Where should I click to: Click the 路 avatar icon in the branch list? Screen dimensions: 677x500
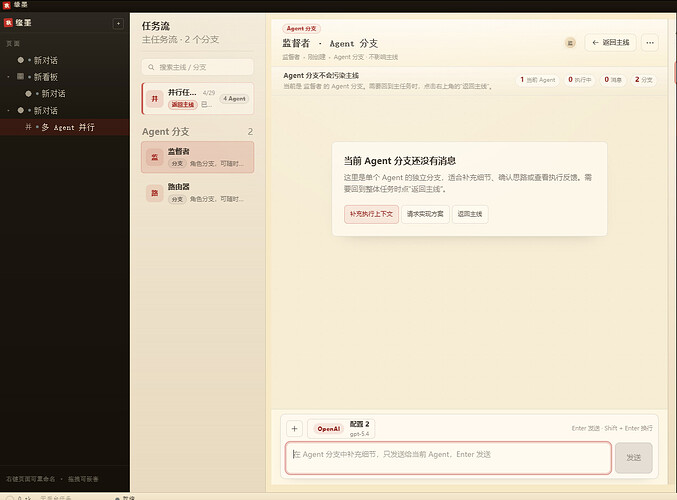pyautogui.click(x=155, y=193)
